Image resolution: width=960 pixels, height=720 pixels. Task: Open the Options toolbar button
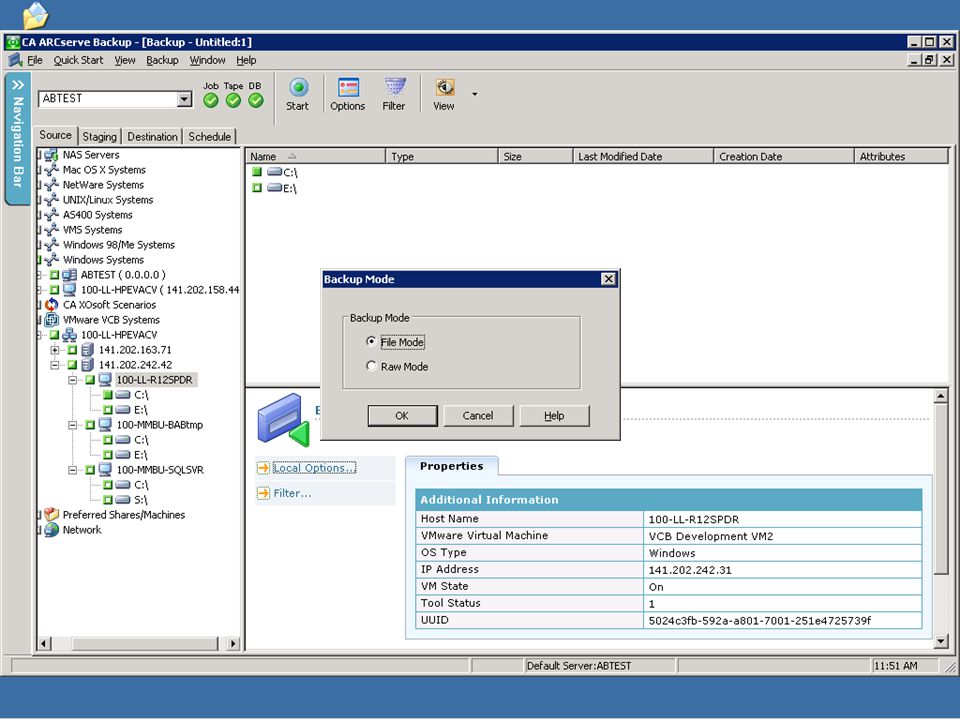click(x=348, y=94)
